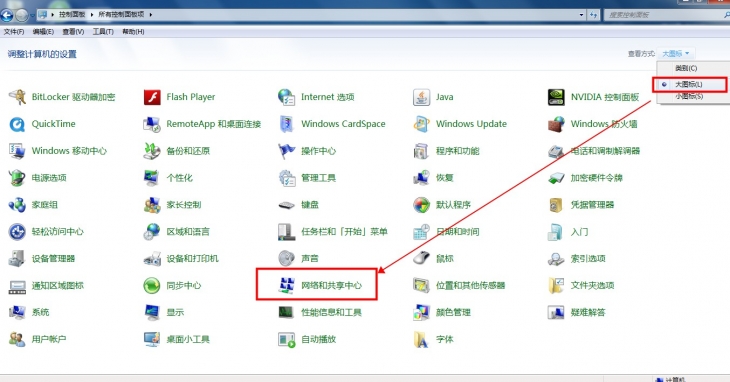730x382 pixels.
Task: Launch the Java control panel icon
Action: point(421,97)
